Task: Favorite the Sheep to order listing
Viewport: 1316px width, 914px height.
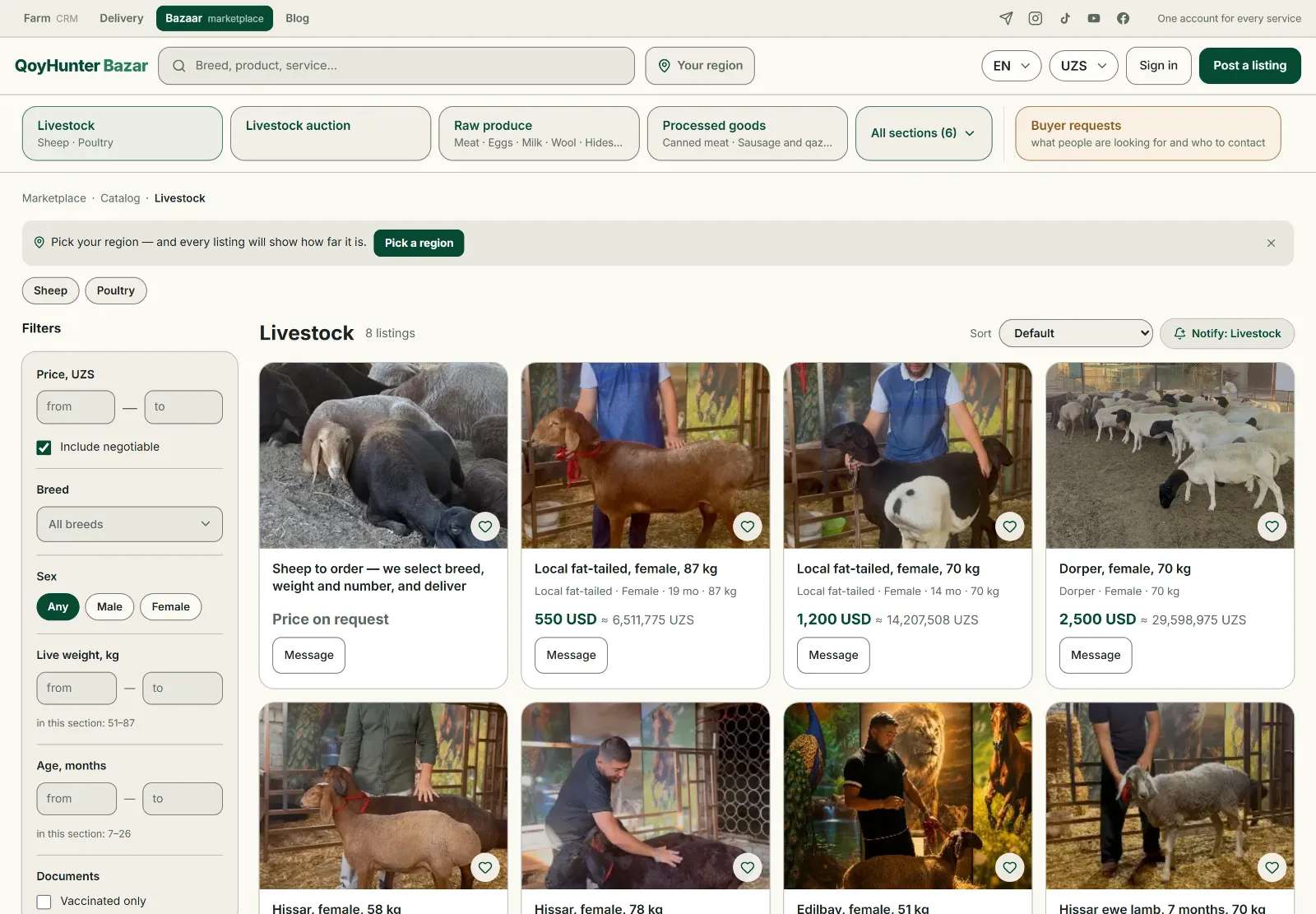Action: [x=485, y=527]
